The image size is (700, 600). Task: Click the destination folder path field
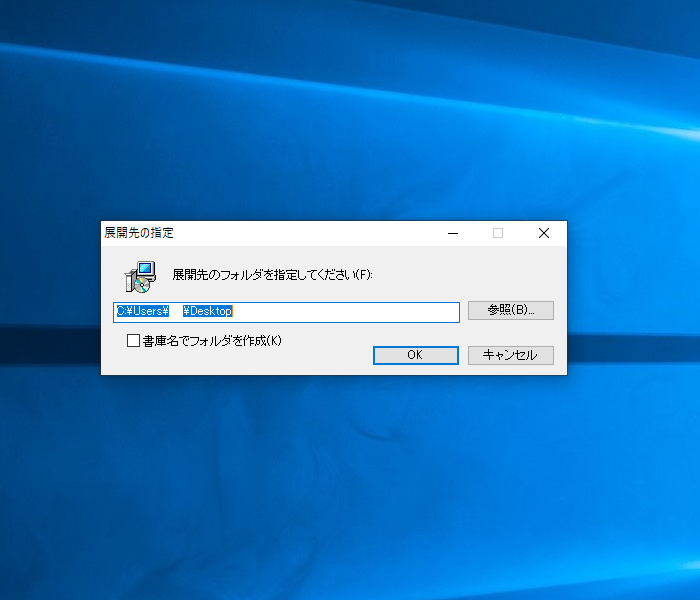pos(286,312)
